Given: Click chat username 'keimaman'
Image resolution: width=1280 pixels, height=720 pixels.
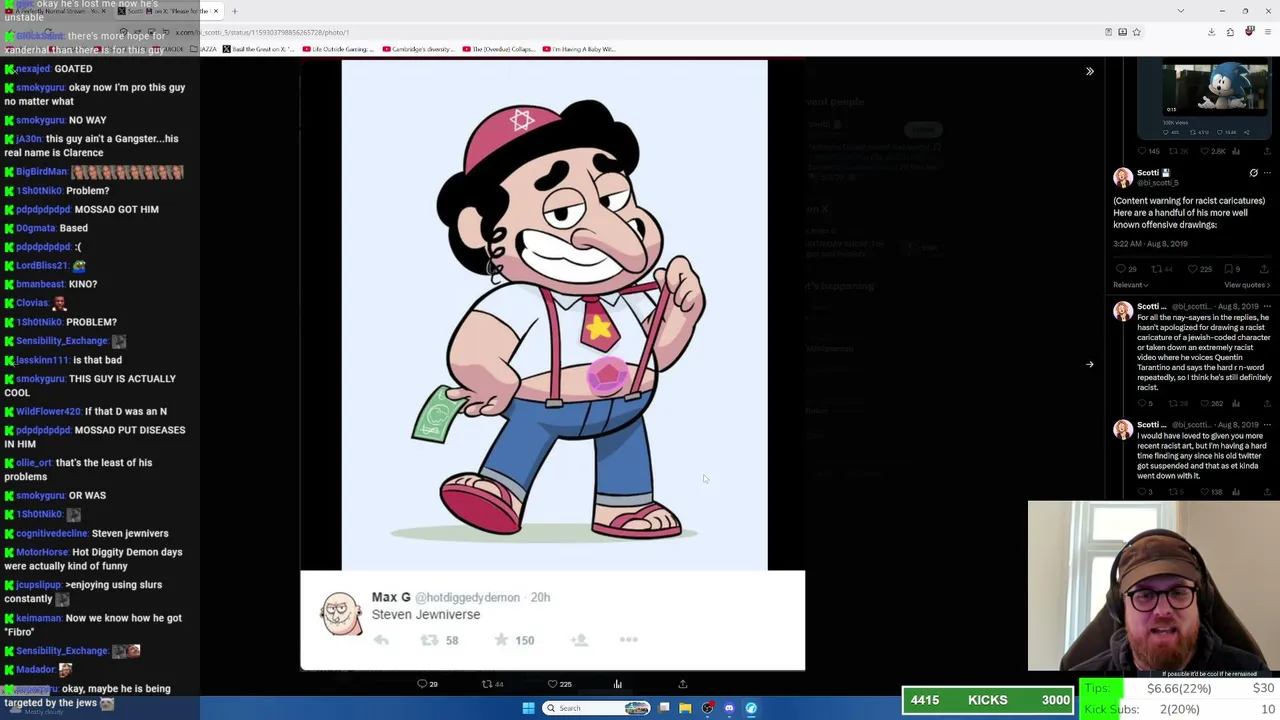Looking at the screenshot, I should click(x=39, y=618).
